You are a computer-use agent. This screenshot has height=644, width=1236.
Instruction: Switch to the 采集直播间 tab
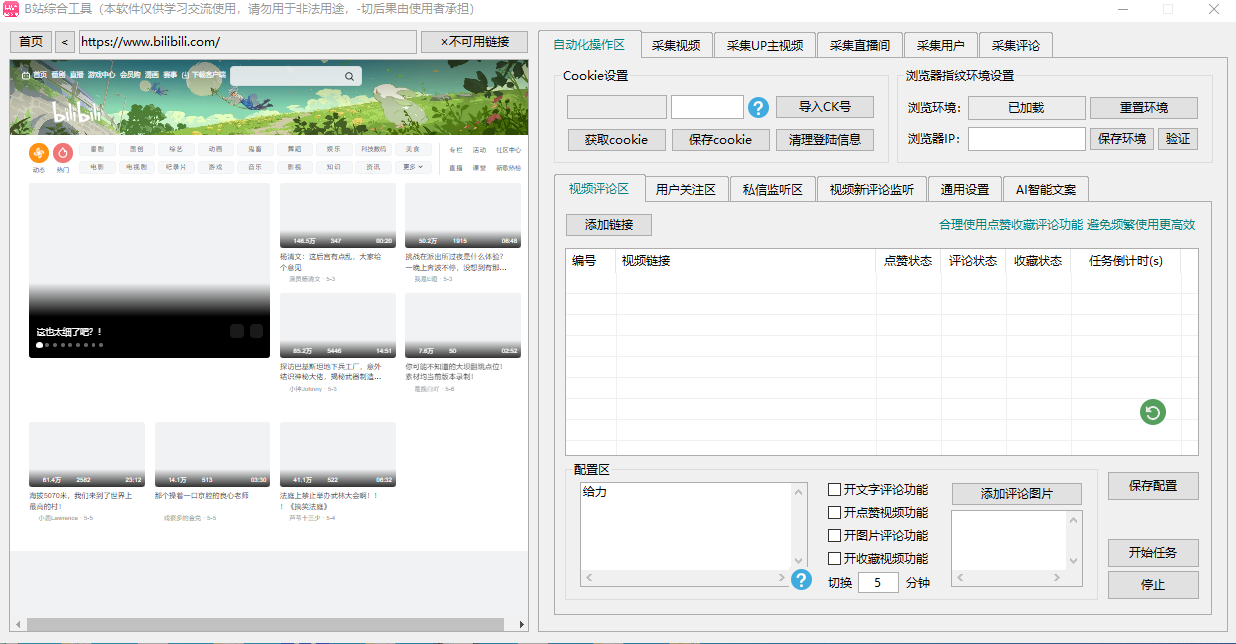[x=859, y=44]
